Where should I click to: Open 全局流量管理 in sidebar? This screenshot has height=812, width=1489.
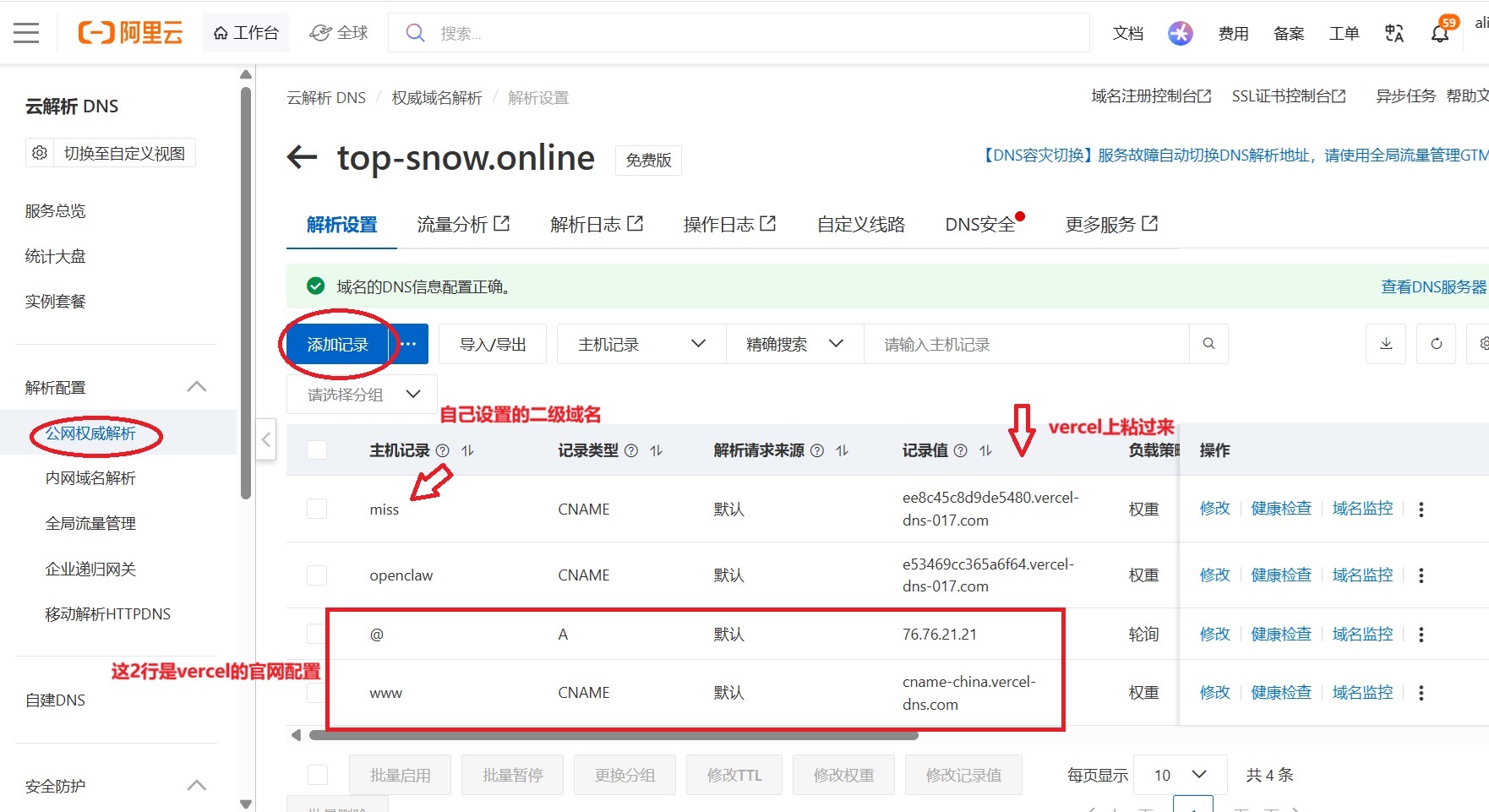pyautogui.click(x=90, y=524)
